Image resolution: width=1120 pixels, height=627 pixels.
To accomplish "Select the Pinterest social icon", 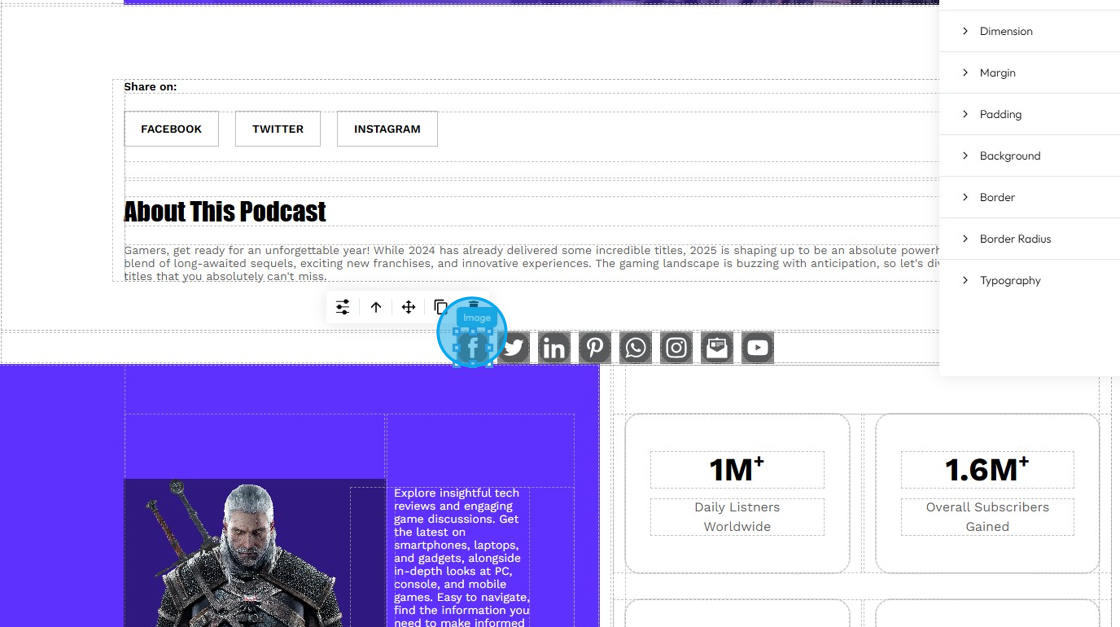I will tap(595, 348).
